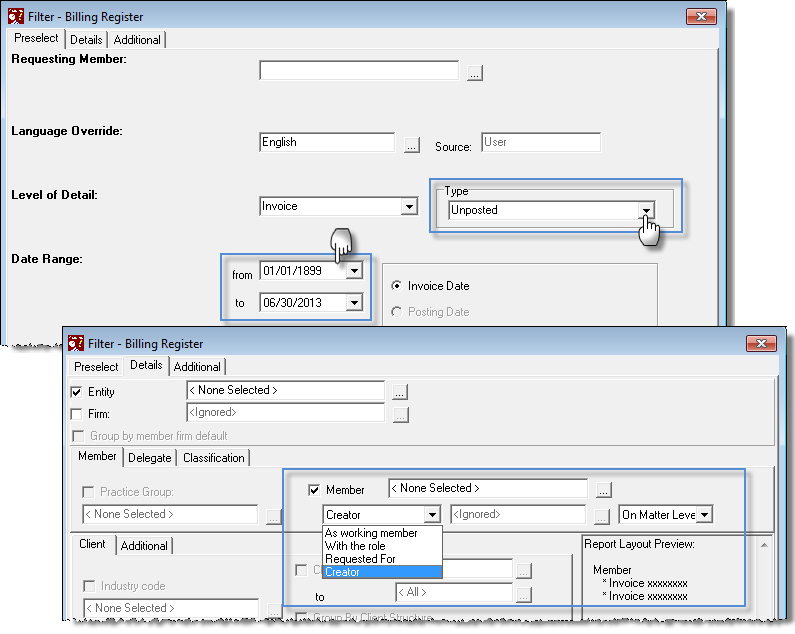The width and height of the screenshot is (795, 634).
Task: Click the Requesting Member text field
Action: click(359, 71)
